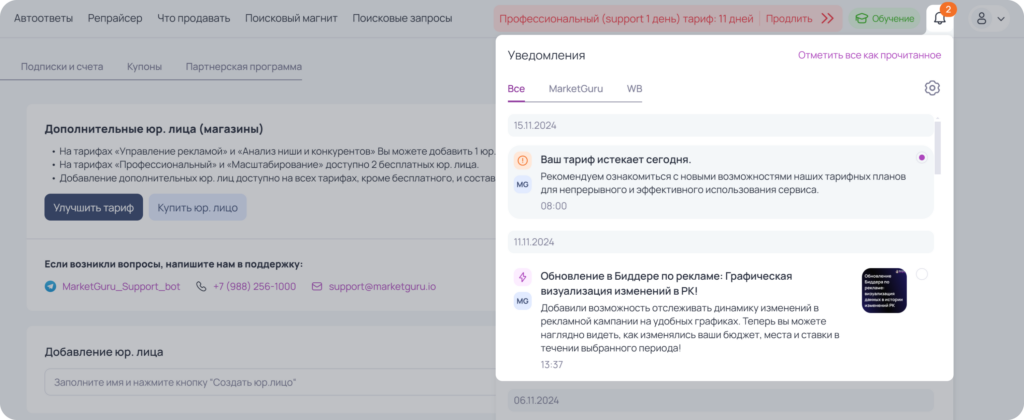Click the envelope icon beside support email

(317, 286)
